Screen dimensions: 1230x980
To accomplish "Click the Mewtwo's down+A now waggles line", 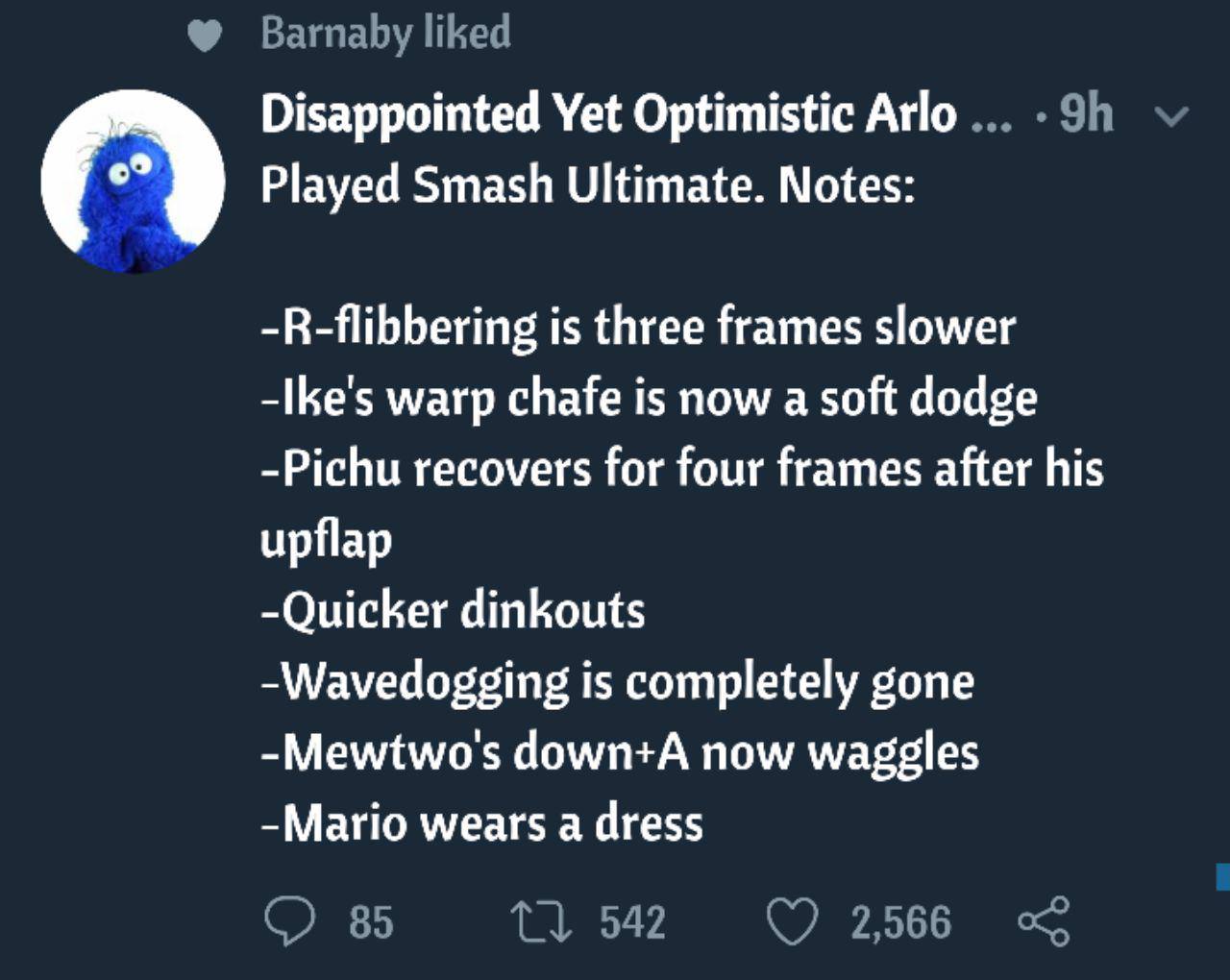I will click(x=620, y=752).
